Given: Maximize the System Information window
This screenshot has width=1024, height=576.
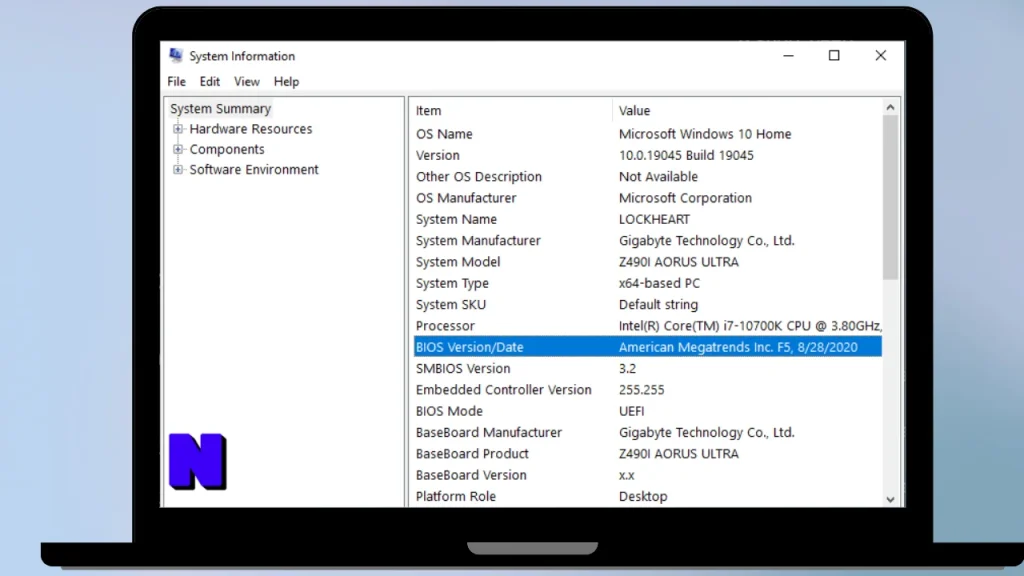Looking at the screenshot, I should [x=834, y=56].
